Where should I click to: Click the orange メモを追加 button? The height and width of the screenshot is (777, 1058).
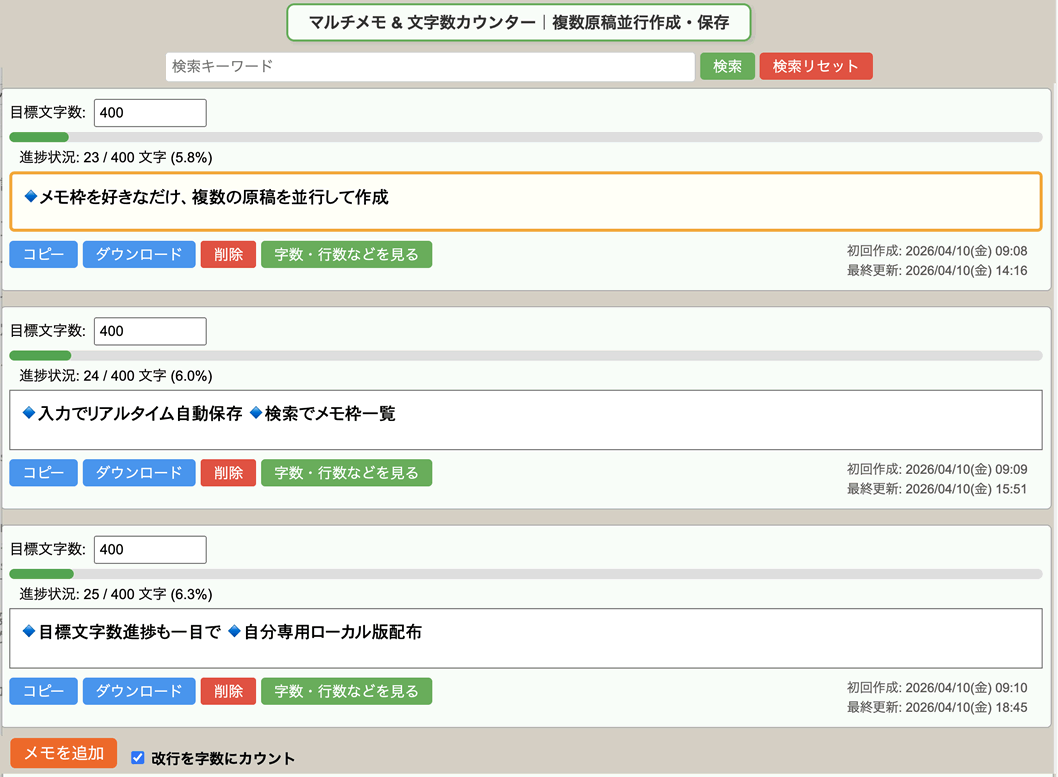point(63,753)
